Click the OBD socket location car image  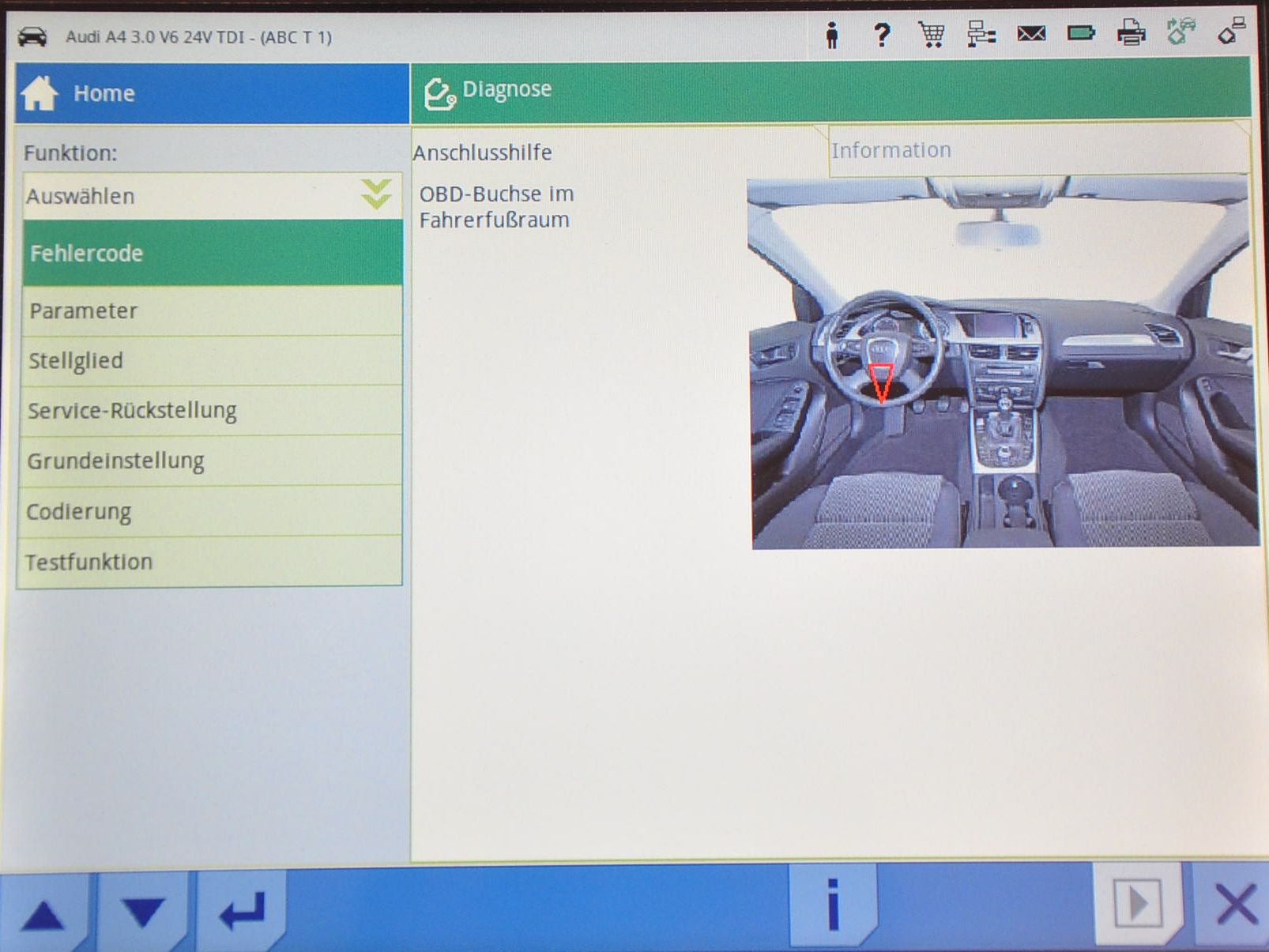pos(1002,362)
